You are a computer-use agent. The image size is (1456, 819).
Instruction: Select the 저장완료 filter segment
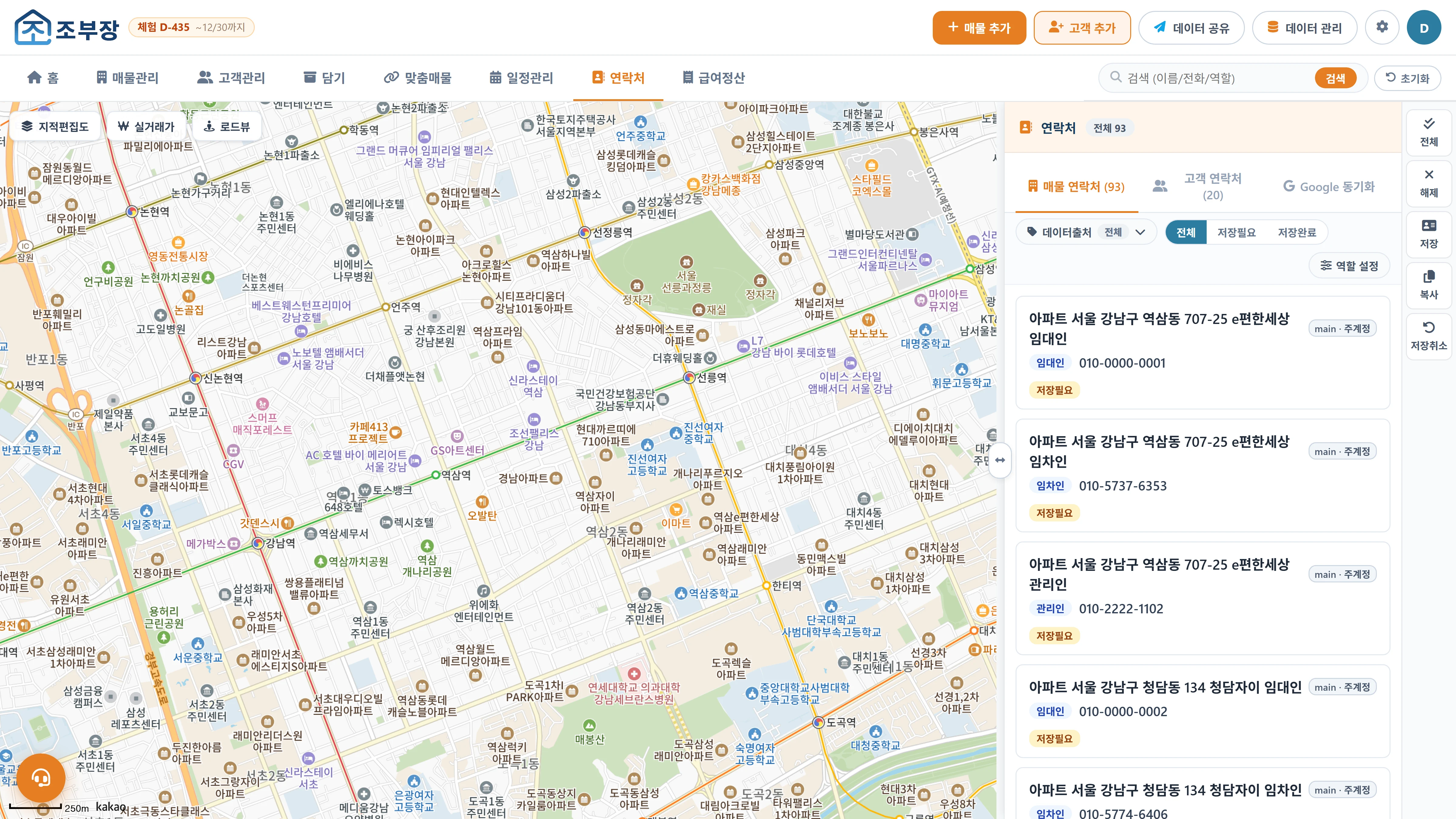tap(1297, 232)
